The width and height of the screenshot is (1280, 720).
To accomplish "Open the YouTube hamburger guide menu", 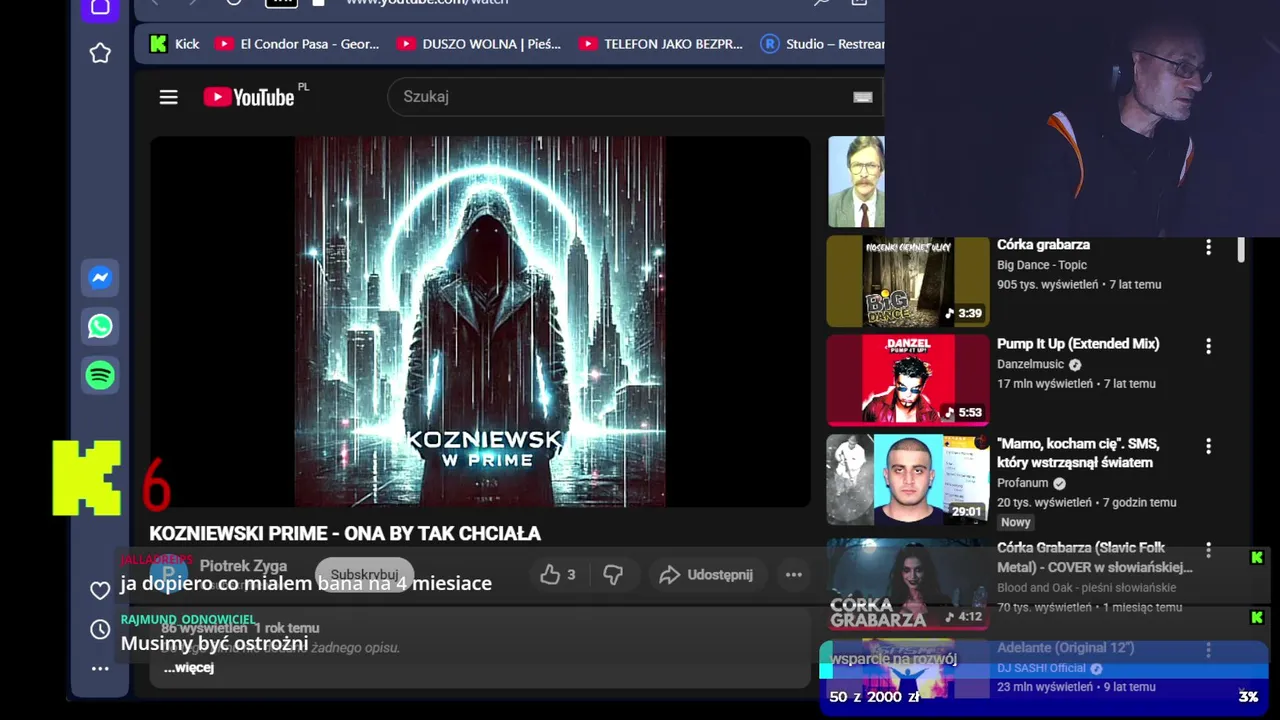I will pyautogui.click(x=168, y=97).
